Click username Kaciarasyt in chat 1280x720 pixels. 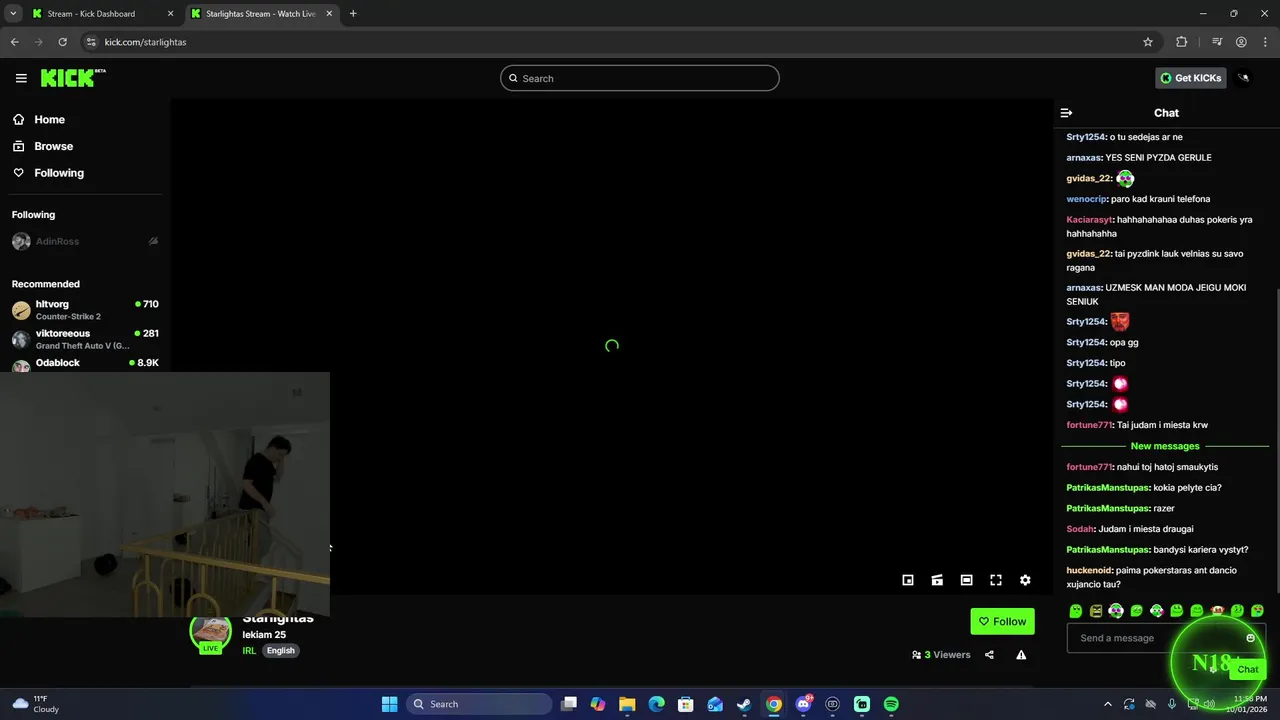pos(1089,220)
